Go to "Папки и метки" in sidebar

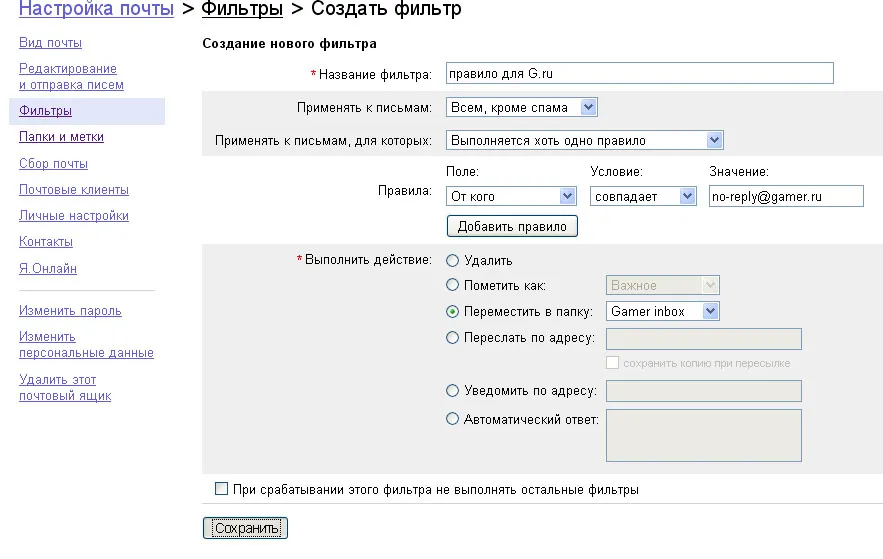[x=61, y=137]
